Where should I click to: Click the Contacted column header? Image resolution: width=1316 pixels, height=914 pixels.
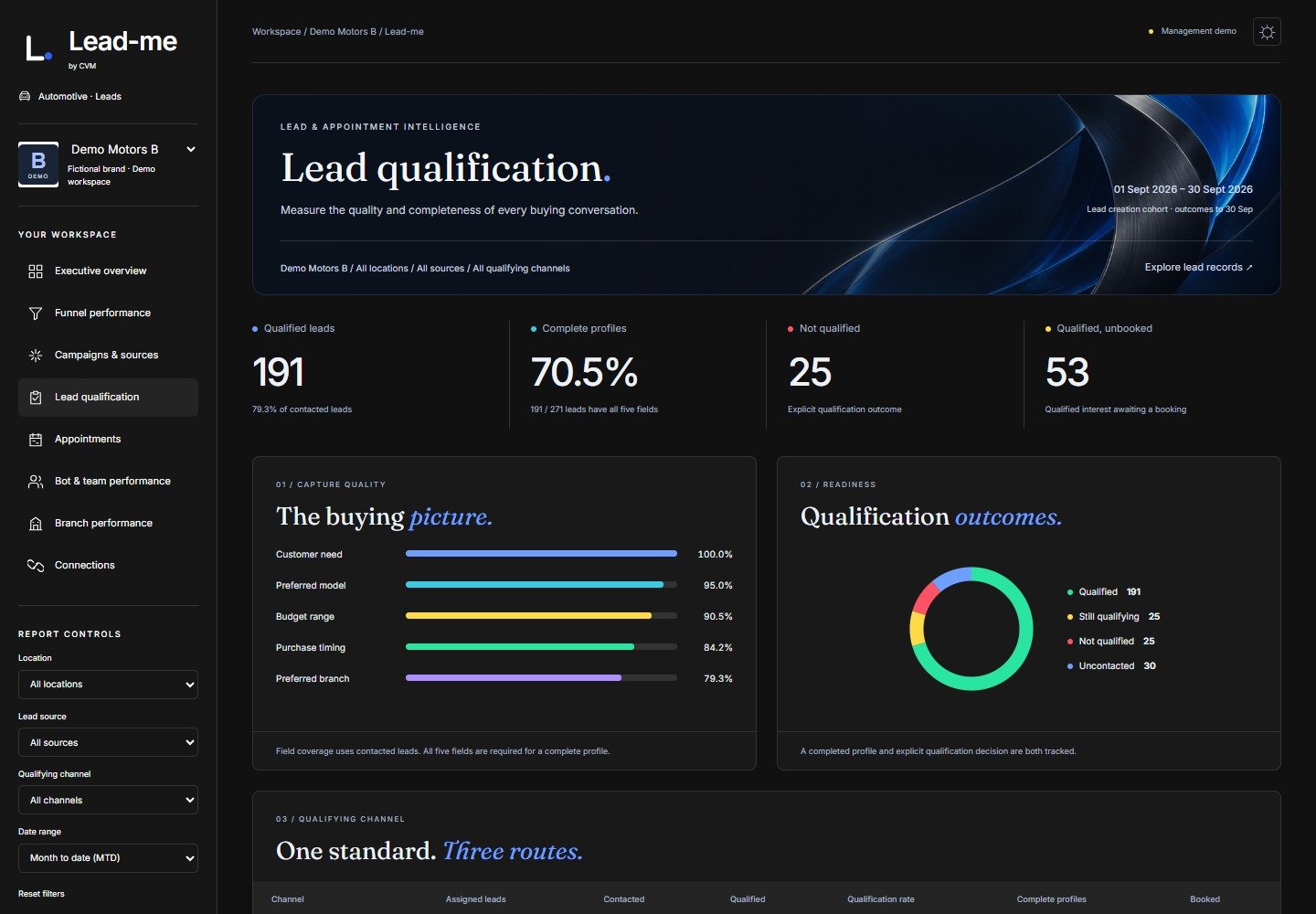[624, 899]
